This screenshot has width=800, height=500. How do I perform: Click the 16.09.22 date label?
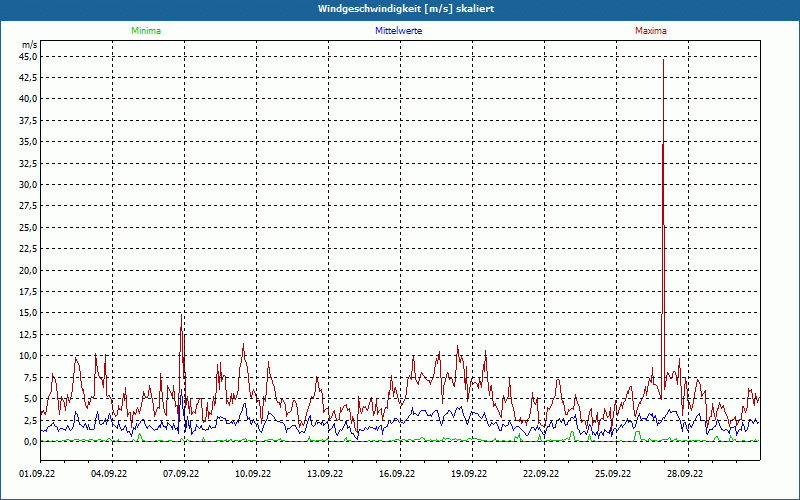pyautogui.click(x=397, y=474)
